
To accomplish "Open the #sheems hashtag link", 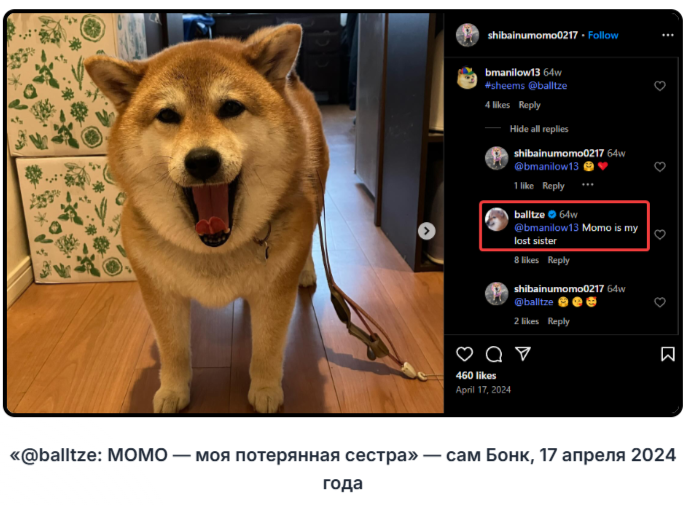I will [504, 86].
